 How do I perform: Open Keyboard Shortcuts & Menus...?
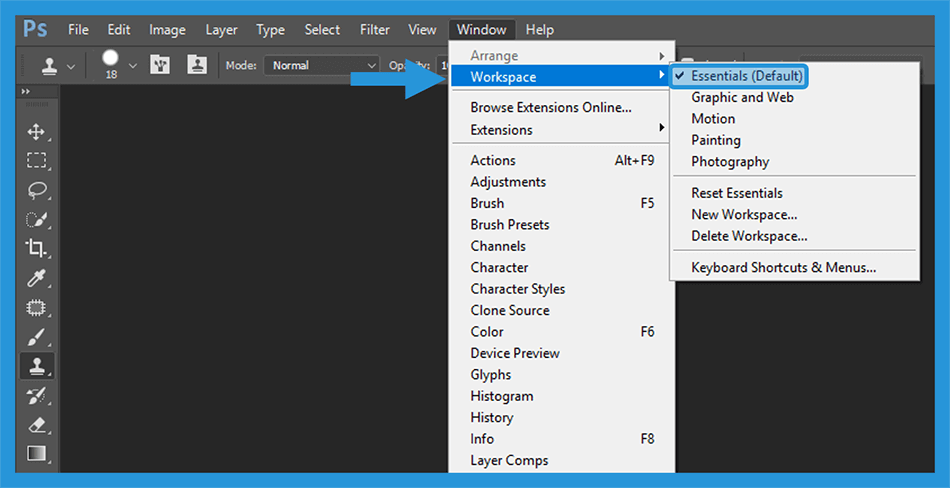coord(784,267)
